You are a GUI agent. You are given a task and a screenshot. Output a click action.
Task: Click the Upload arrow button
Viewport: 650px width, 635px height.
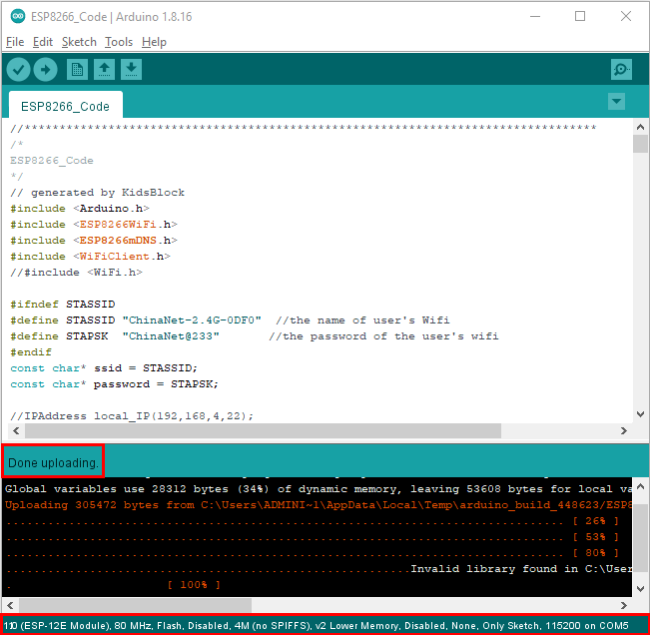[x=45, y=69]
